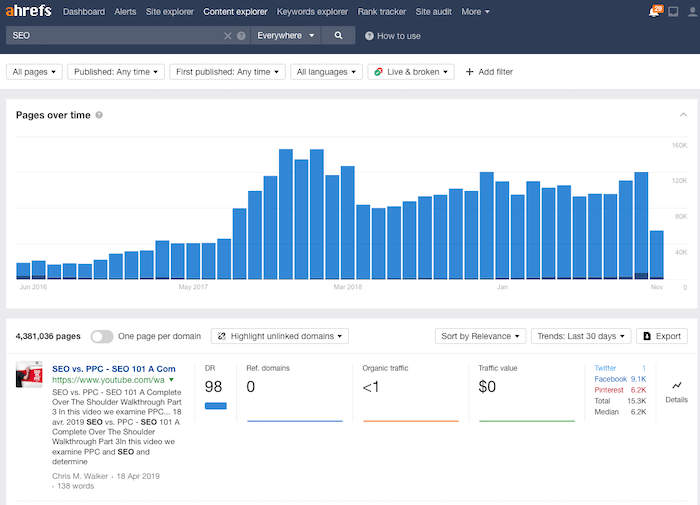This screenshot has height=505, width=700.
Task: Open the All languages dropdown
Action: click(x=326, y=71)
